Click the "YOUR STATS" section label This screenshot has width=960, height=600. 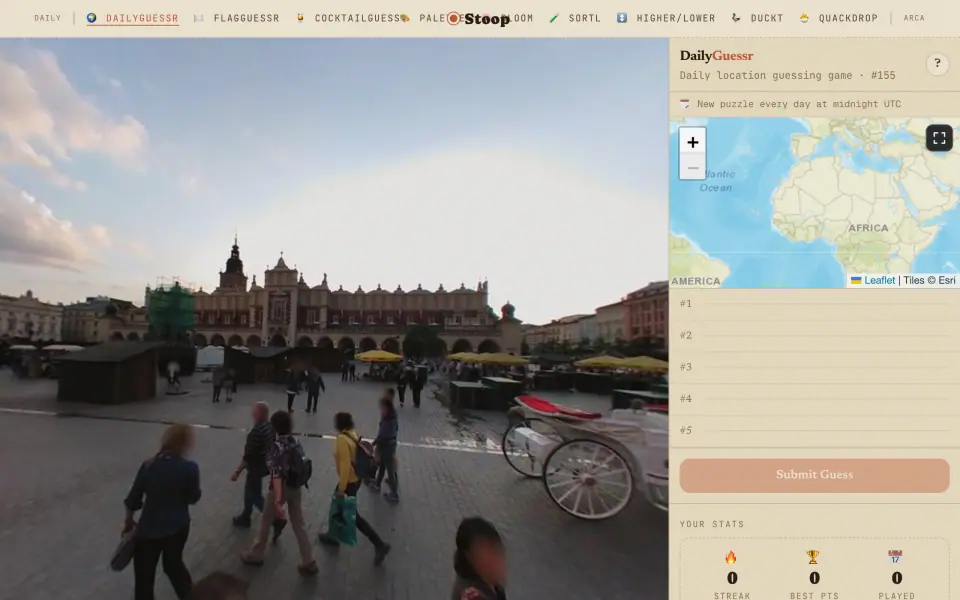click(x=712, y=524)
